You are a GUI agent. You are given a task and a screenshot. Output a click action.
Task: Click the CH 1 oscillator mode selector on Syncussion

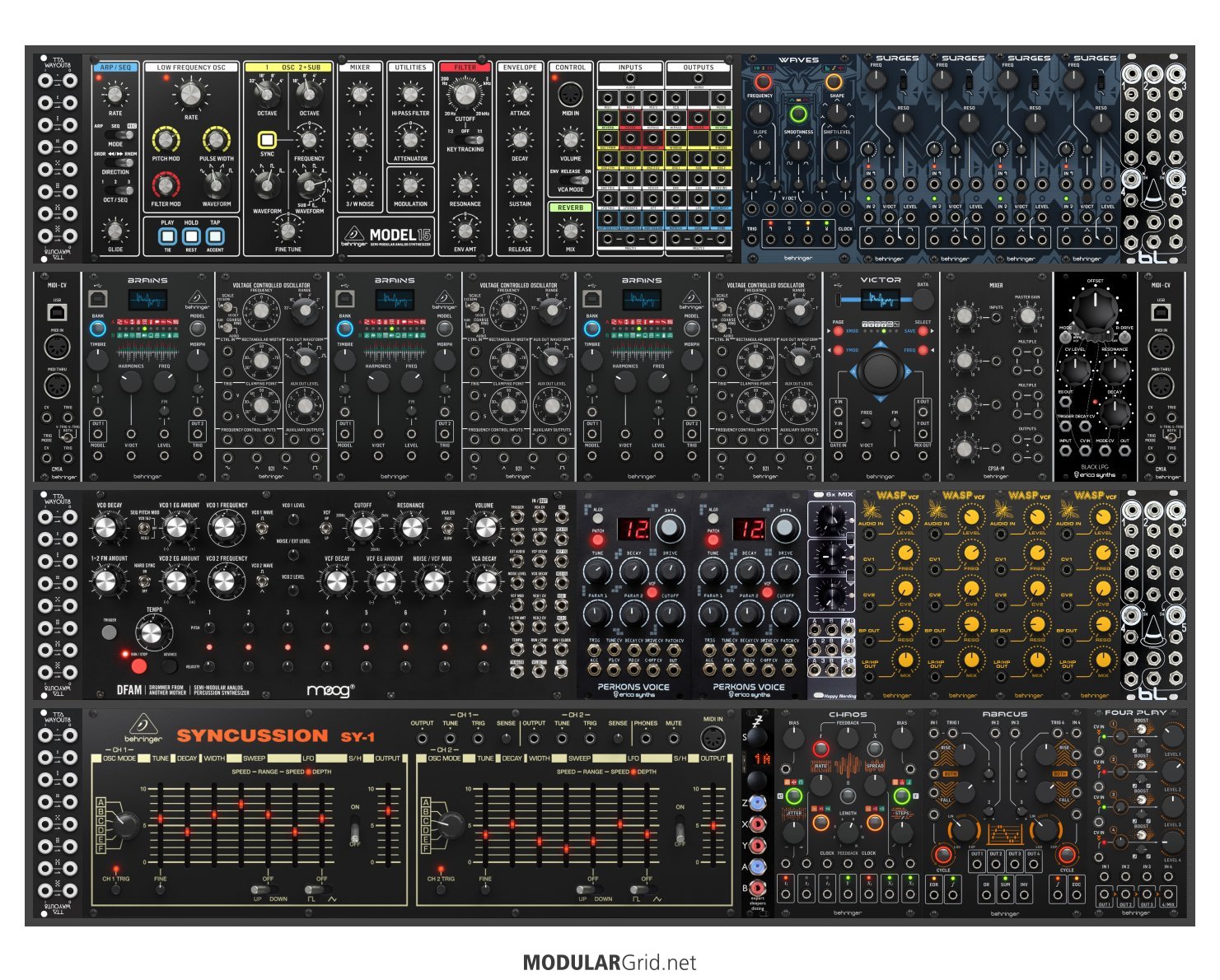point(126,824)
